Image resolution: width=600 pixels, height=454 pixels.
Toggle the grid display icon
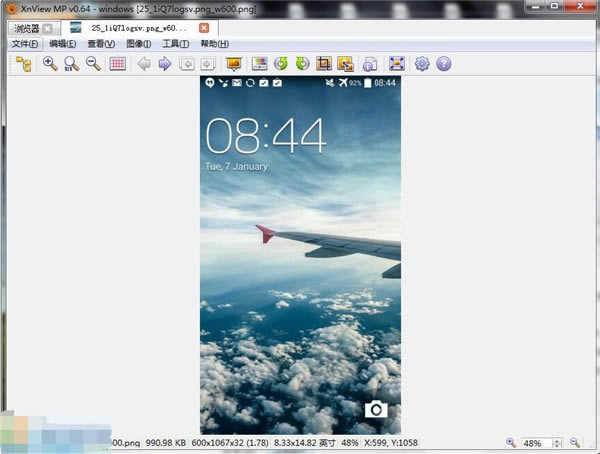[117, 64]
